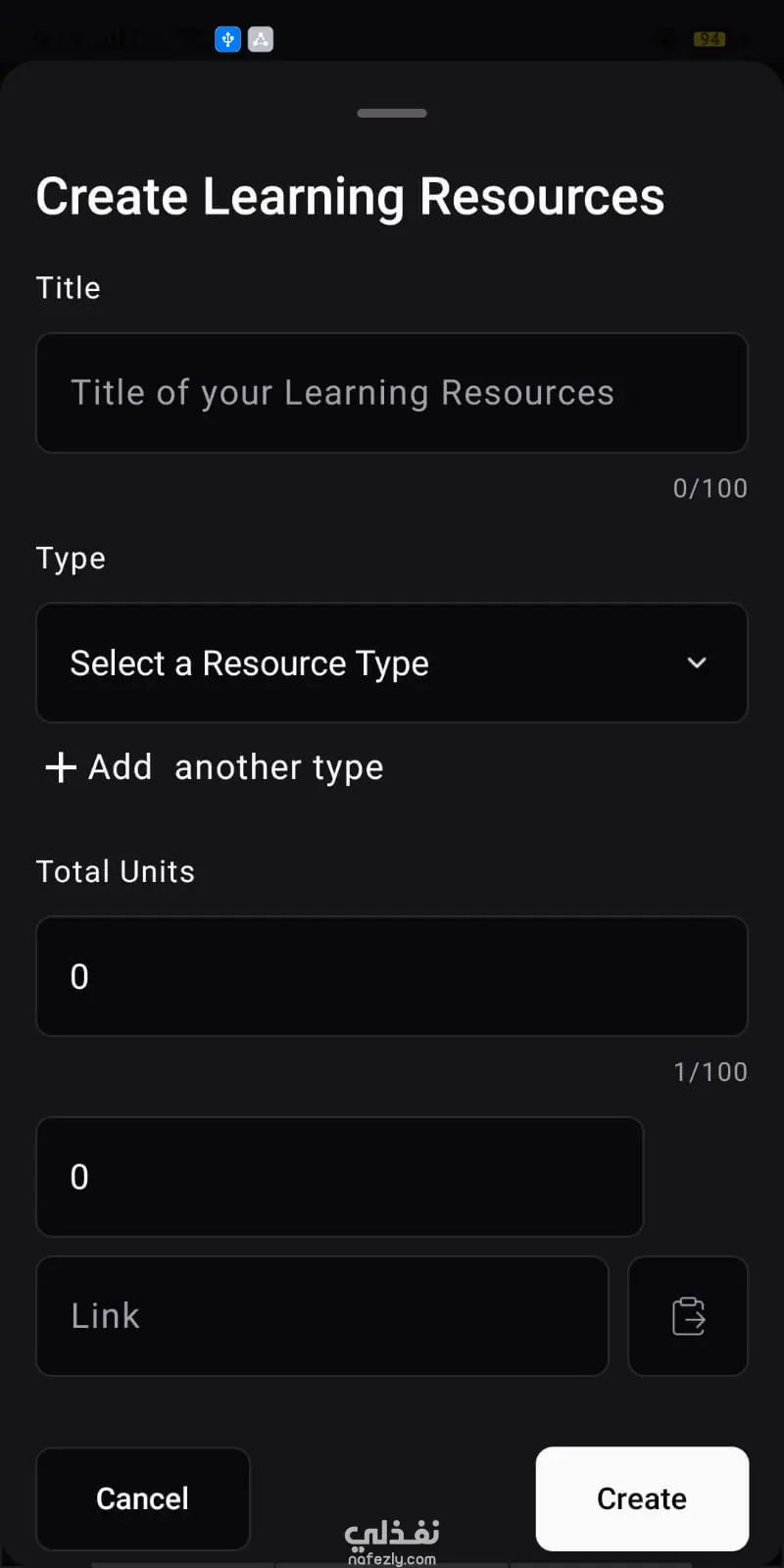Click the Total Units number field
784x1568 pixels.
[392, 976]
